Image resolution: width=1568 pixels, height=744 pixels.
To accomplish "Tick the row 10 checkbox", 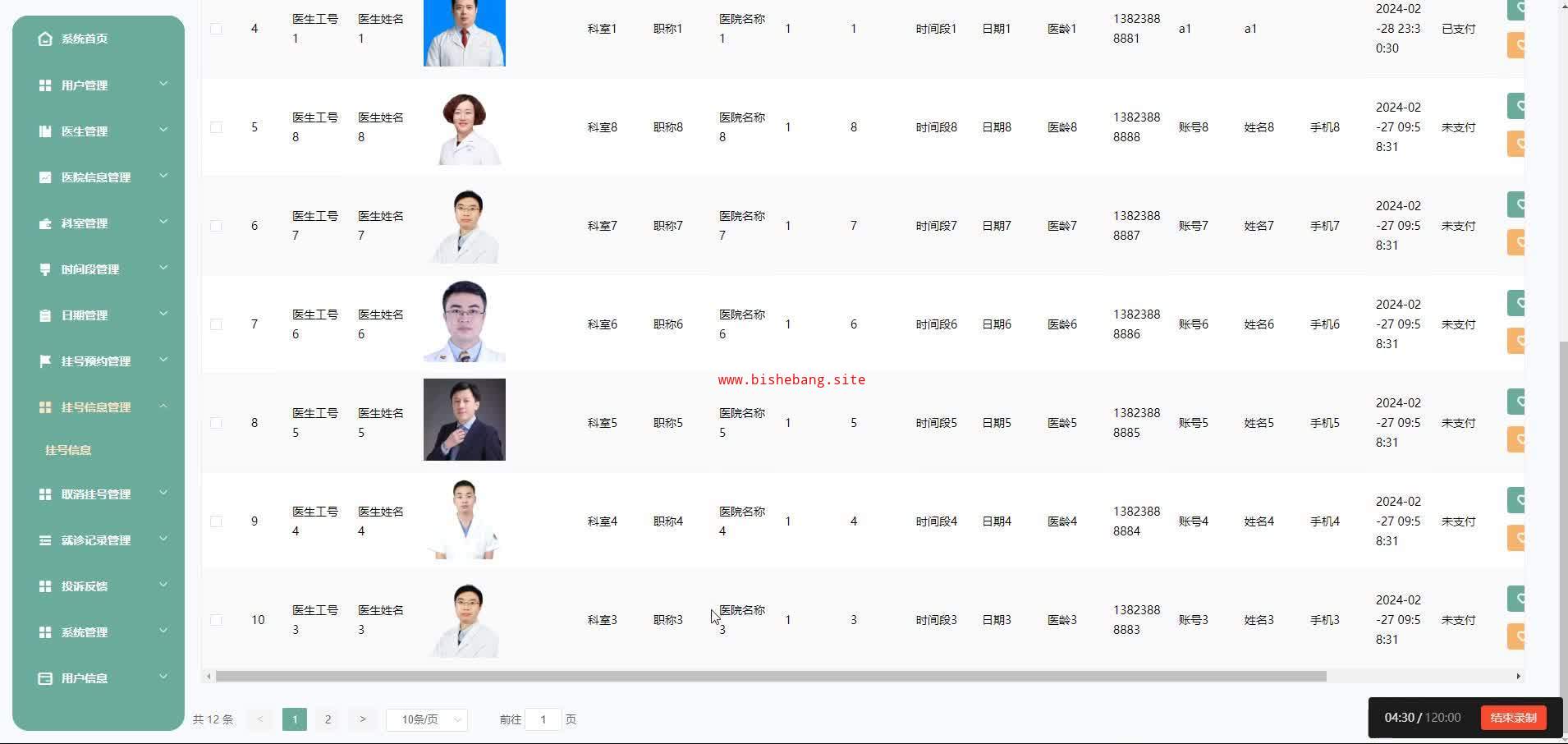I will (216, 620).
